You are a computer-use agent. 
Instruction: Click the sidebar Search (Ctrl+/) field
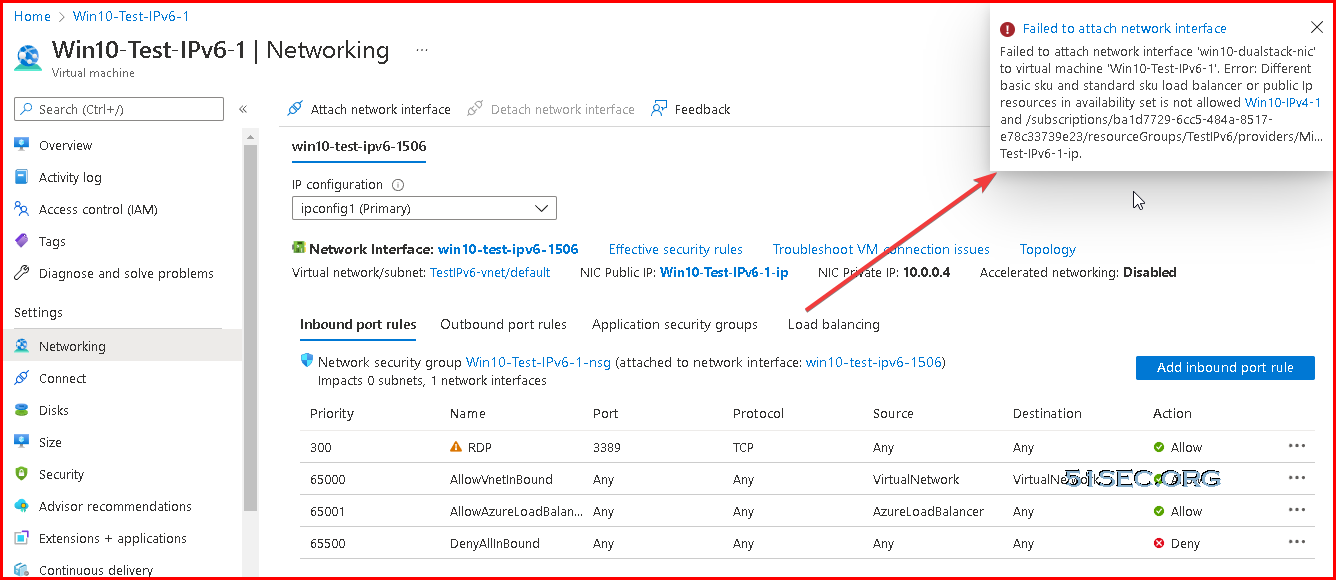point(119,109)
